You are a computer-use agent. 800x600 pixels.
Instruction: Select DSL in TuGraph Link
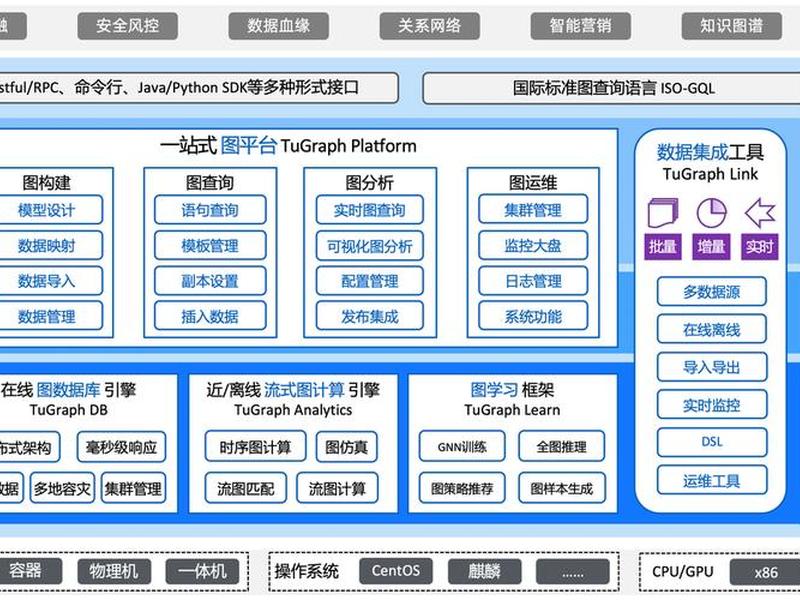tap(712, 442)
